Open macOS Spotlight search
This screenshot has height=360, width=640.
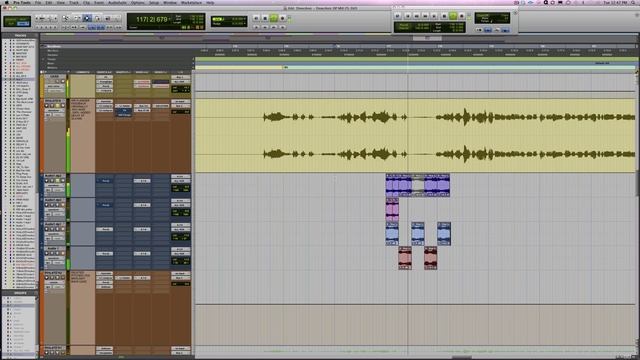(633, 2)
